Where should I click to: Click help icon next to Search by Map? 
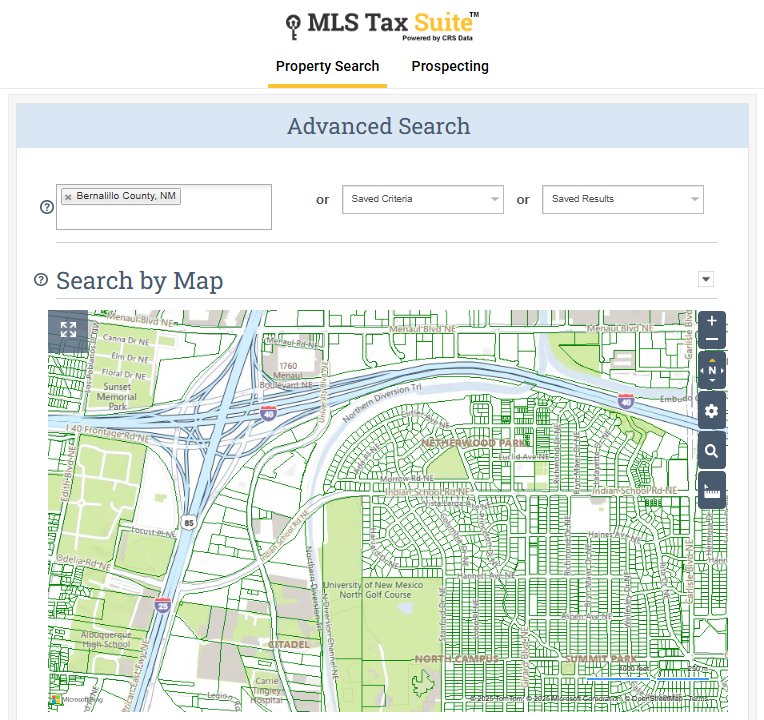(x=41, y=280)
